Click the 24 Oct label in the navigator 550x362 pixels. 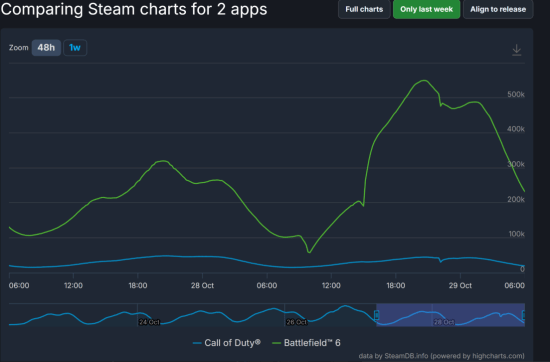pyautogui.click(x=149, y=322)
